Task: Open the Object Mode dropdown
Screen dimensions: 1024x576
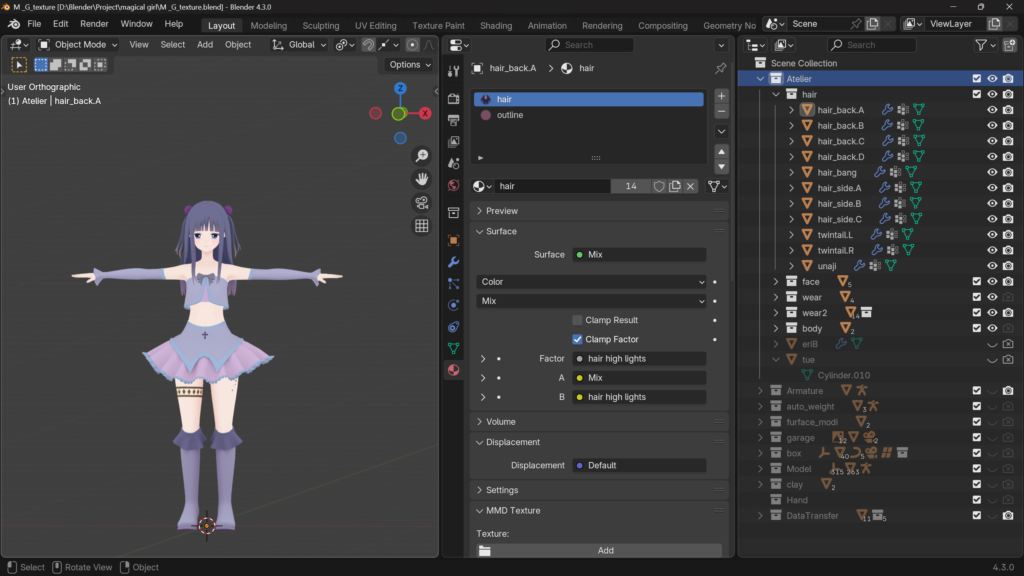Action: (78, 45)
